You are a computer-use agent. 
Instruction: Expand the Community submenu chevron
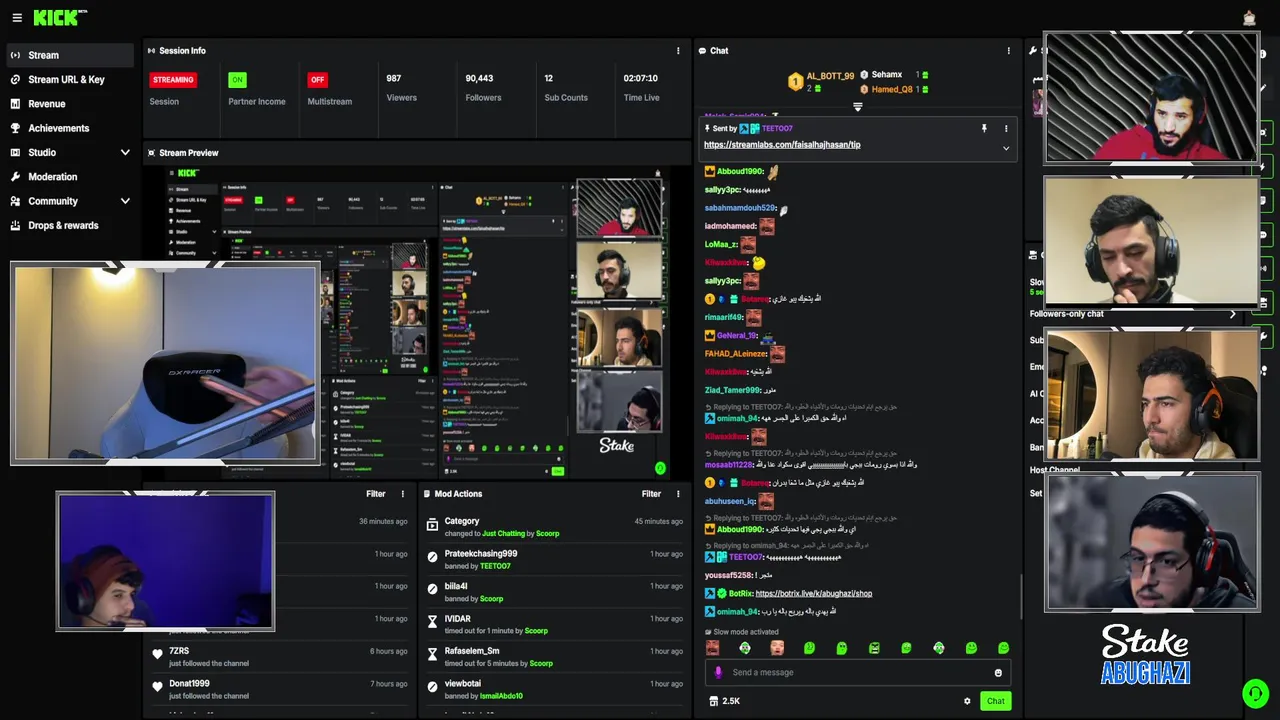coord(125,201)
